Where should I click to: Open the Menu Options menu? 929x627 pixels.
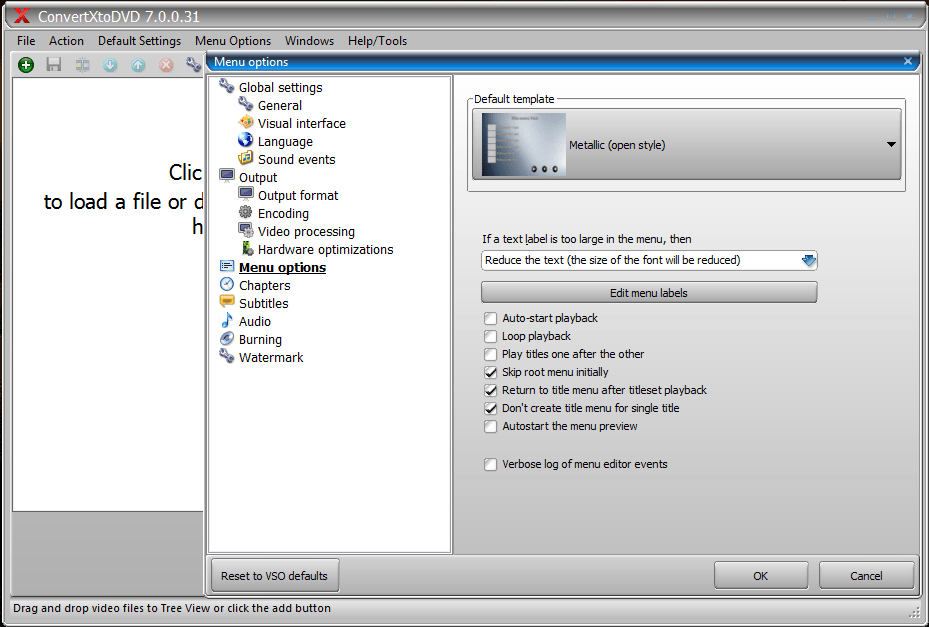click(x=233, y=41)
